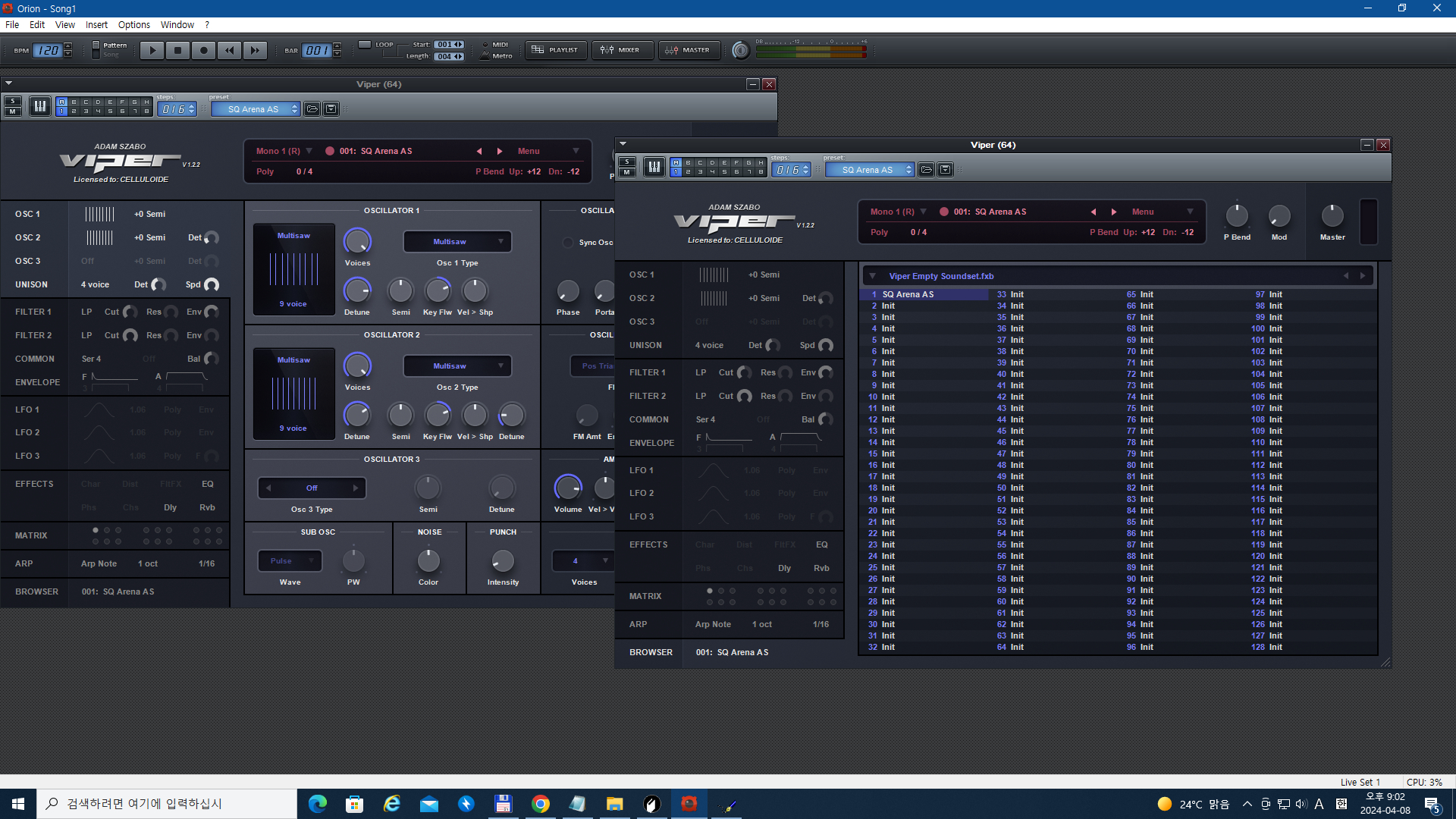Click the BAR position field showing 001

(x=317, y=50)
